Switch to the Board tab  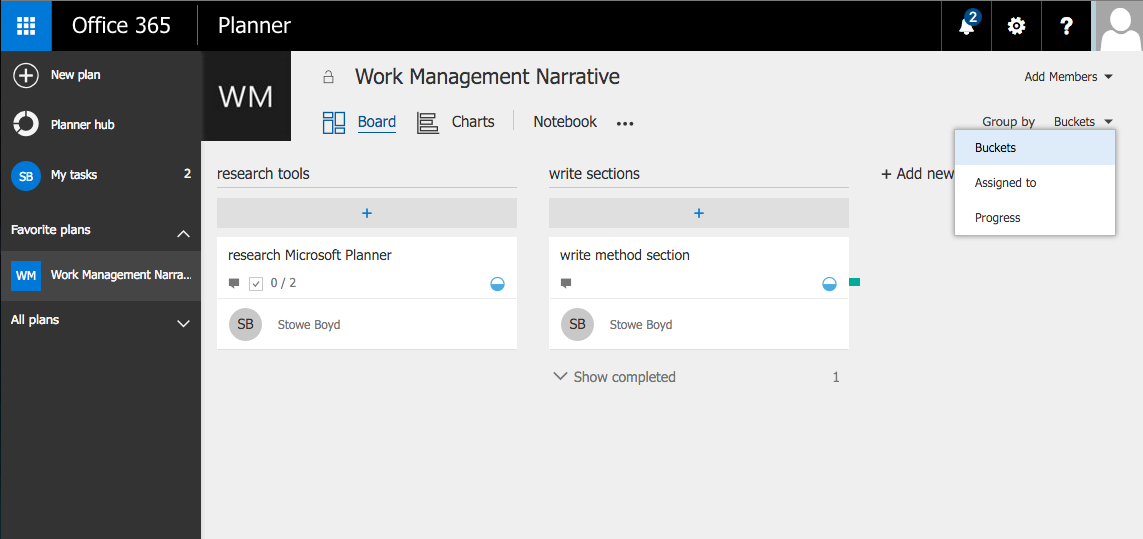tap(377, 122)
